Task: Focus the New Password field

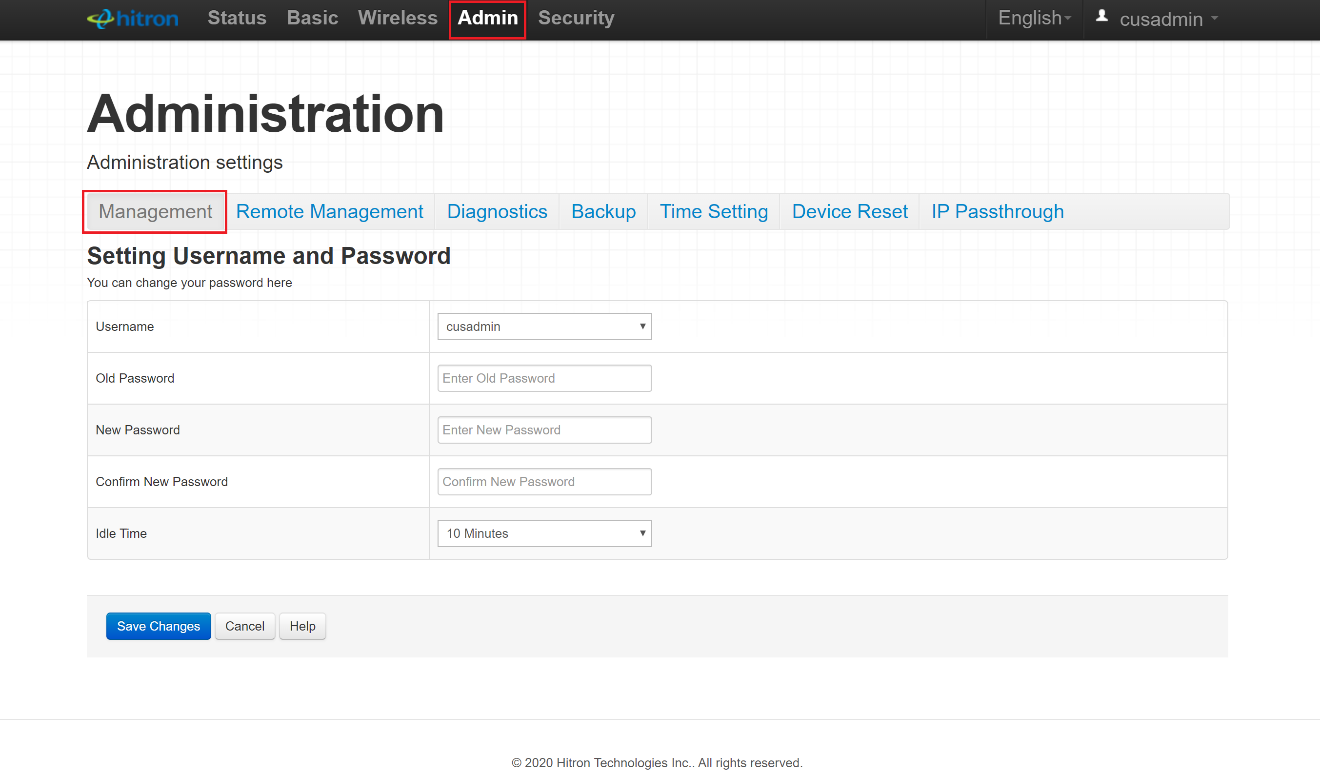Action: click(545, 430)
